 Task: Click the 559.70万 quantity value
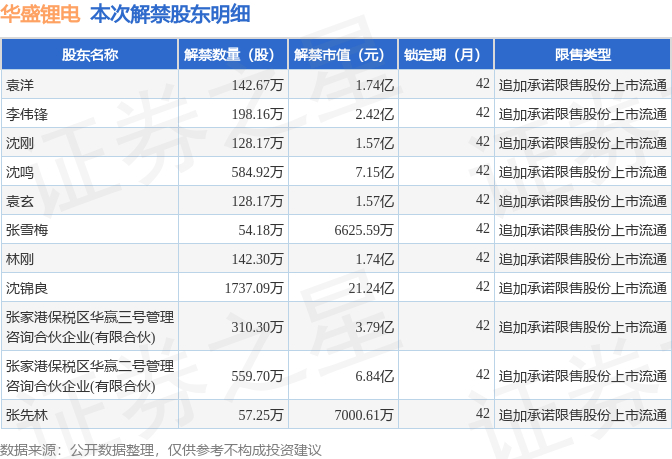pos(257,376)
